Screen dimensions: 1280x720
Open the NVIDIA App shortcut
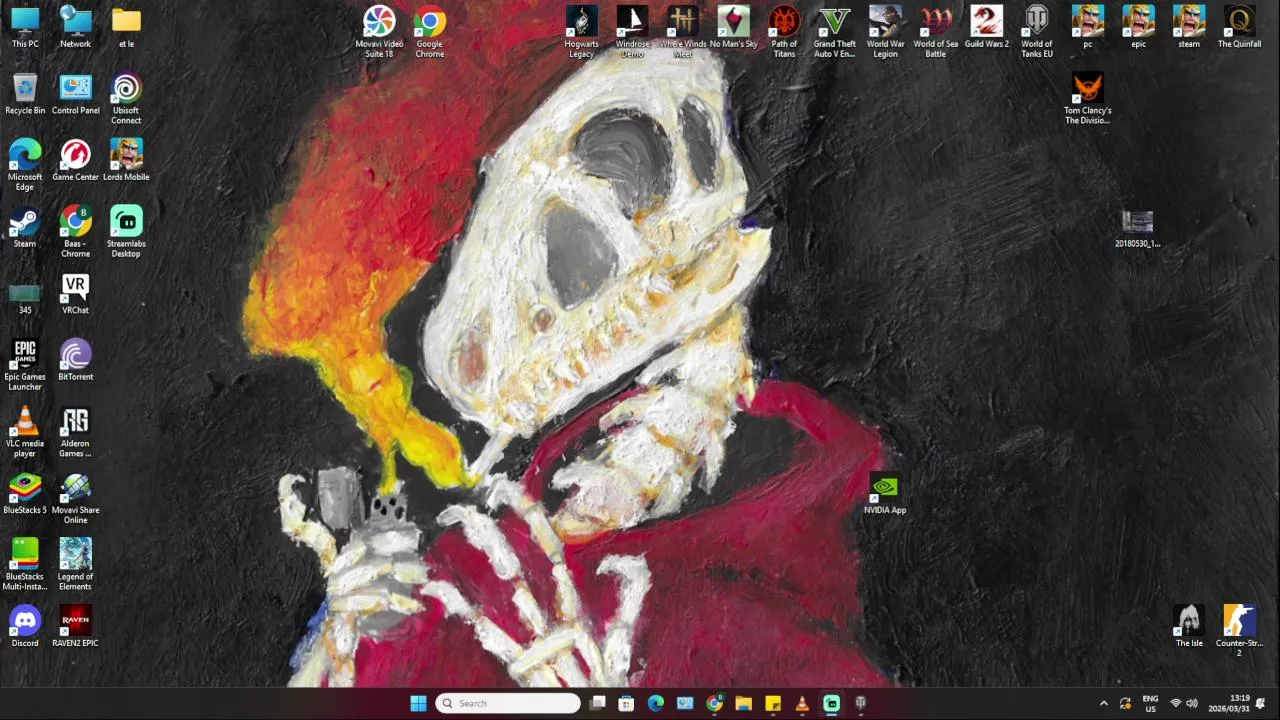tap(885, 494)
